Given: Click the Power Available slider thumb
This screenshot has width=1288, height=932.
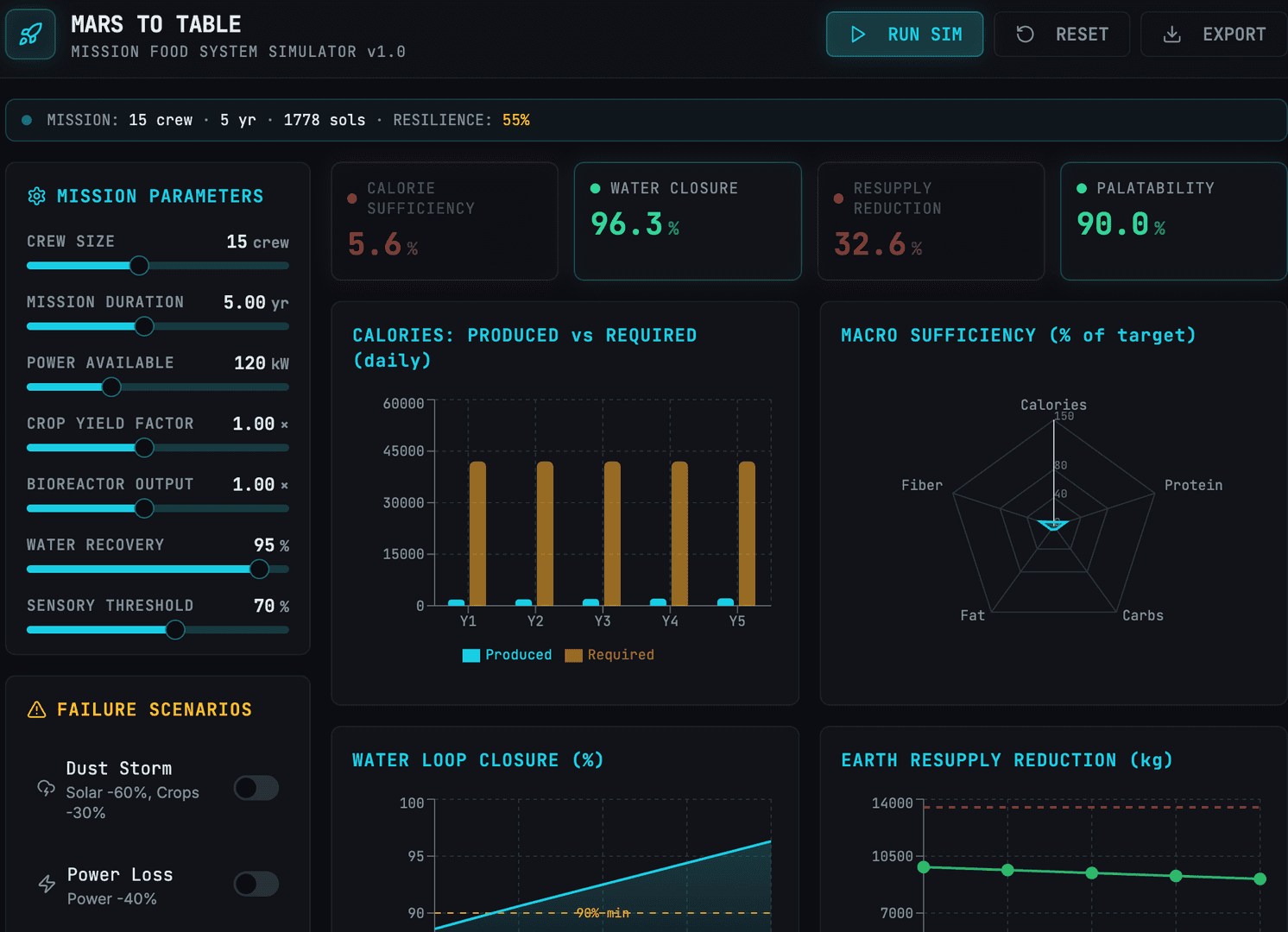Looking at the screenshot, I should pos(111,387).
